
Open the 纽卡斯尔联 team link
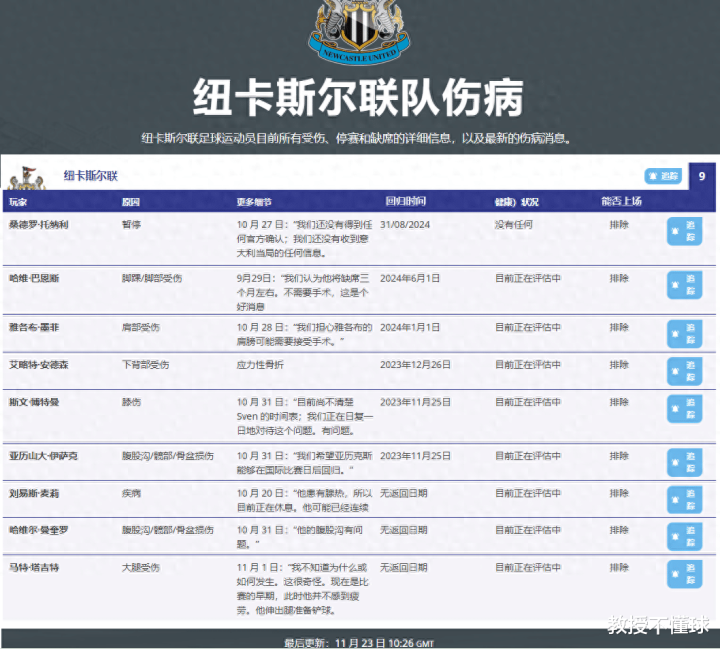[x=90, y=176]
